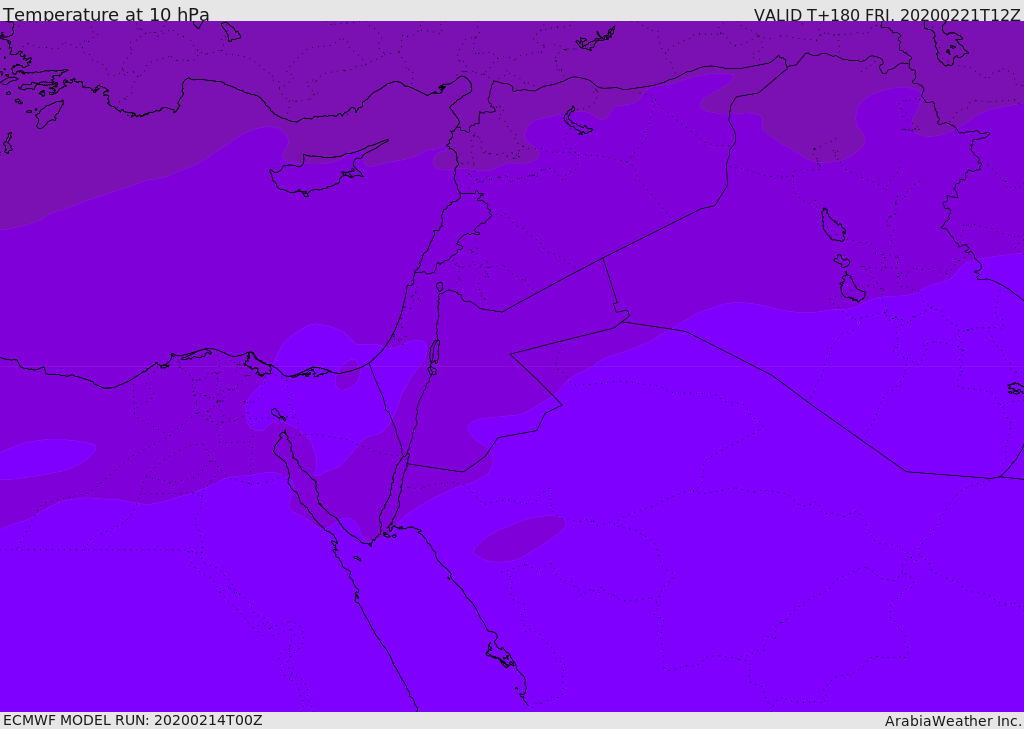
Task: Click the 'ArabiaWeather Inc.' credit text
Action: point(953,721)
